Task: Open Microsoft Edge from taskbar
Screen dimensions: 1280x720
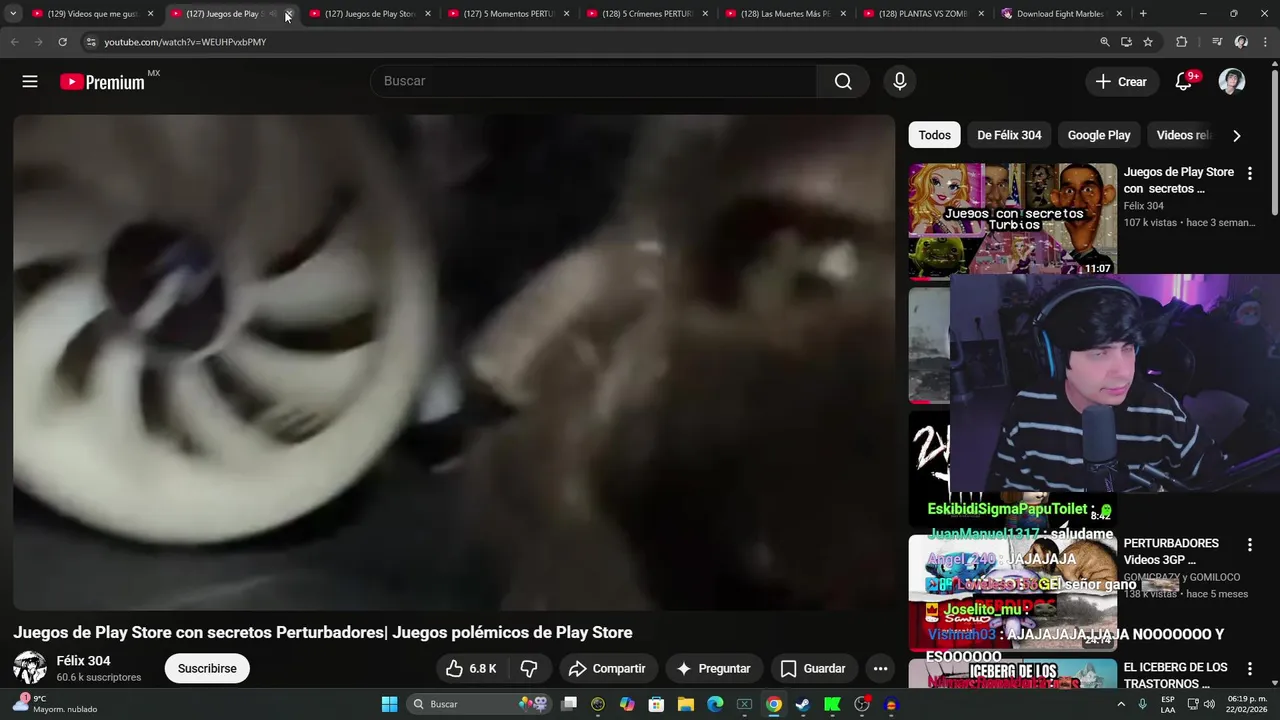Action: (715, 704)
